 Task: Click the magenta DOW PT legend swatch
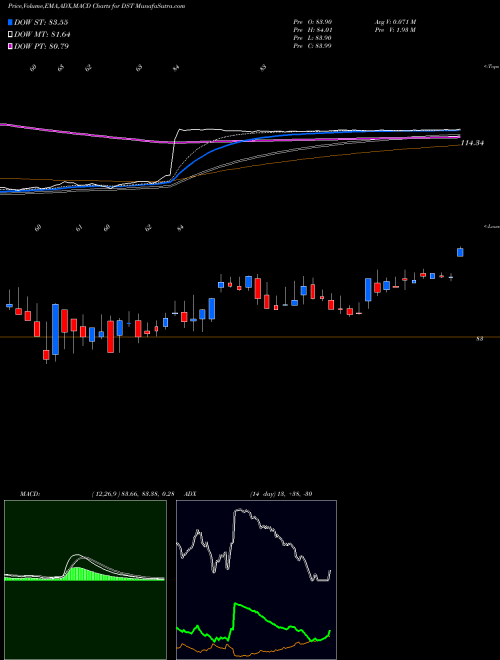11,46
